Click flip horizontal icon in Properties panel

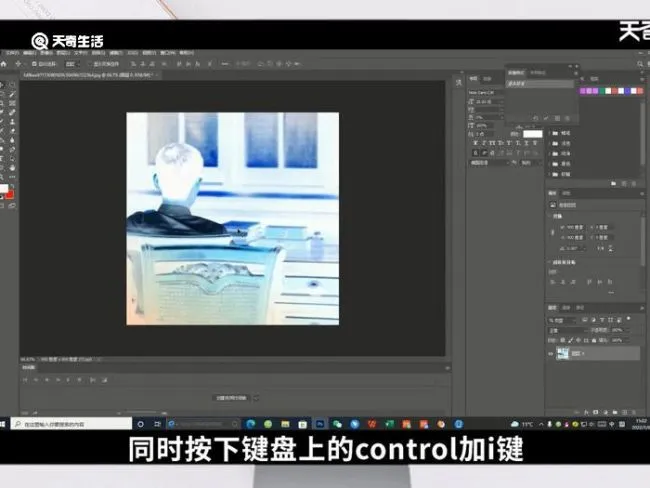[x=601, y=248]
